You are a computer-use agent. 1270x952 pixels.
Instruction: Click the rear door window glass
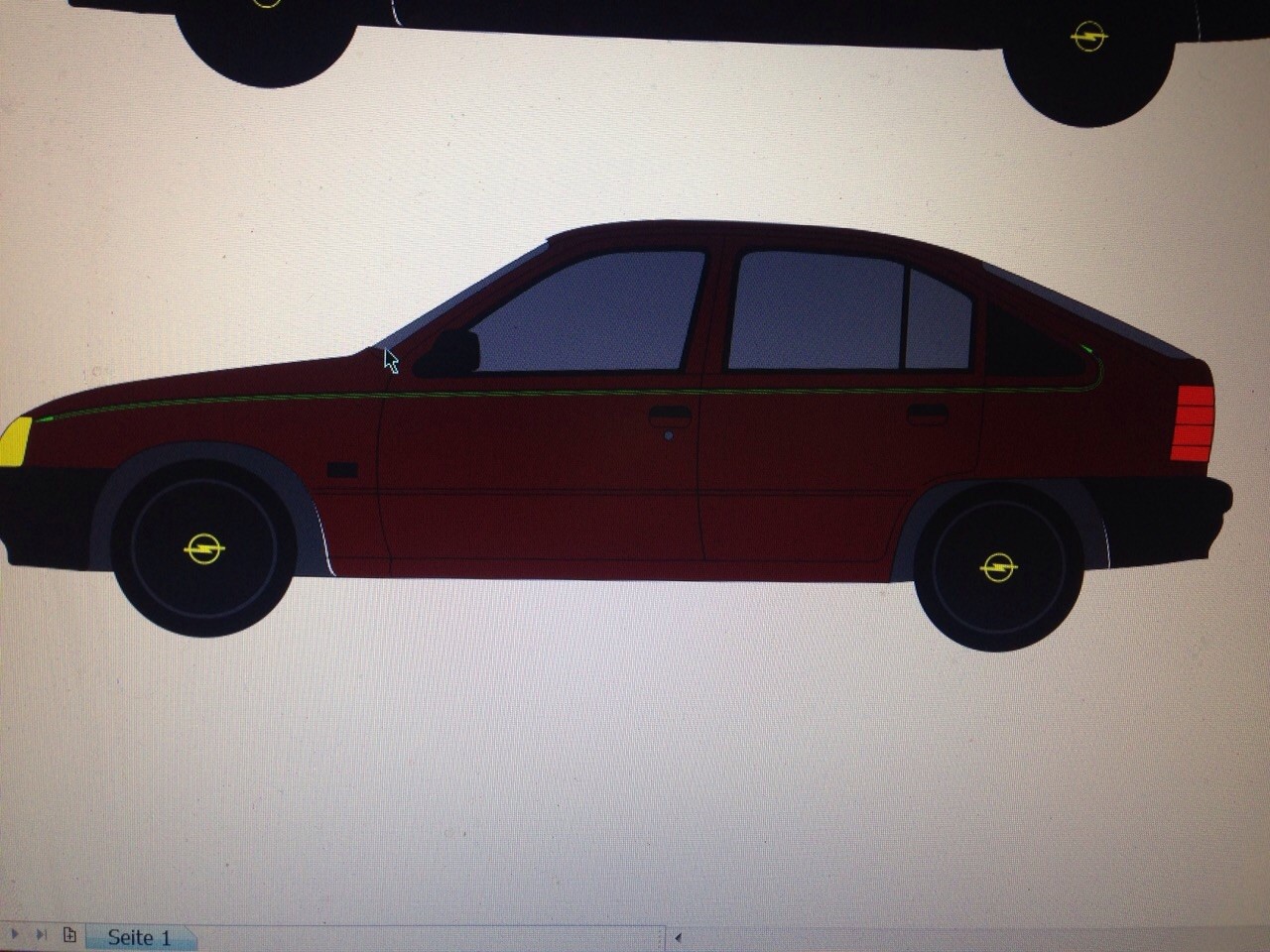click(816, 310)
